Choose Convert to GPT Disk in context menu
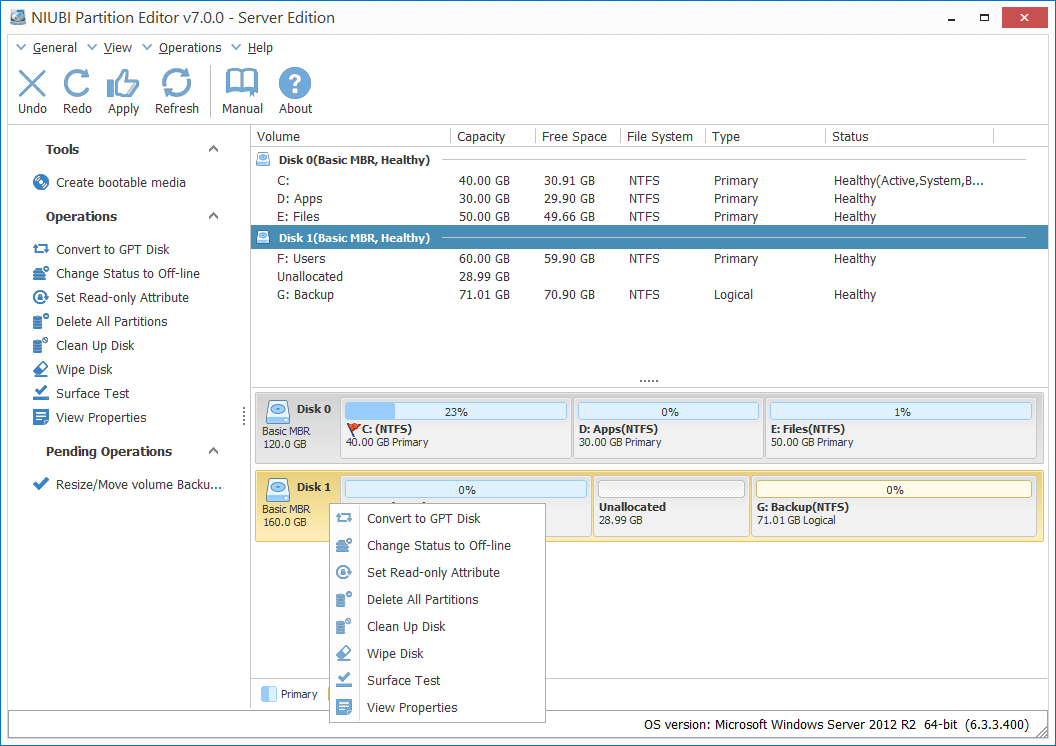This screenshot has width=1056, height=746. point(423,519)
